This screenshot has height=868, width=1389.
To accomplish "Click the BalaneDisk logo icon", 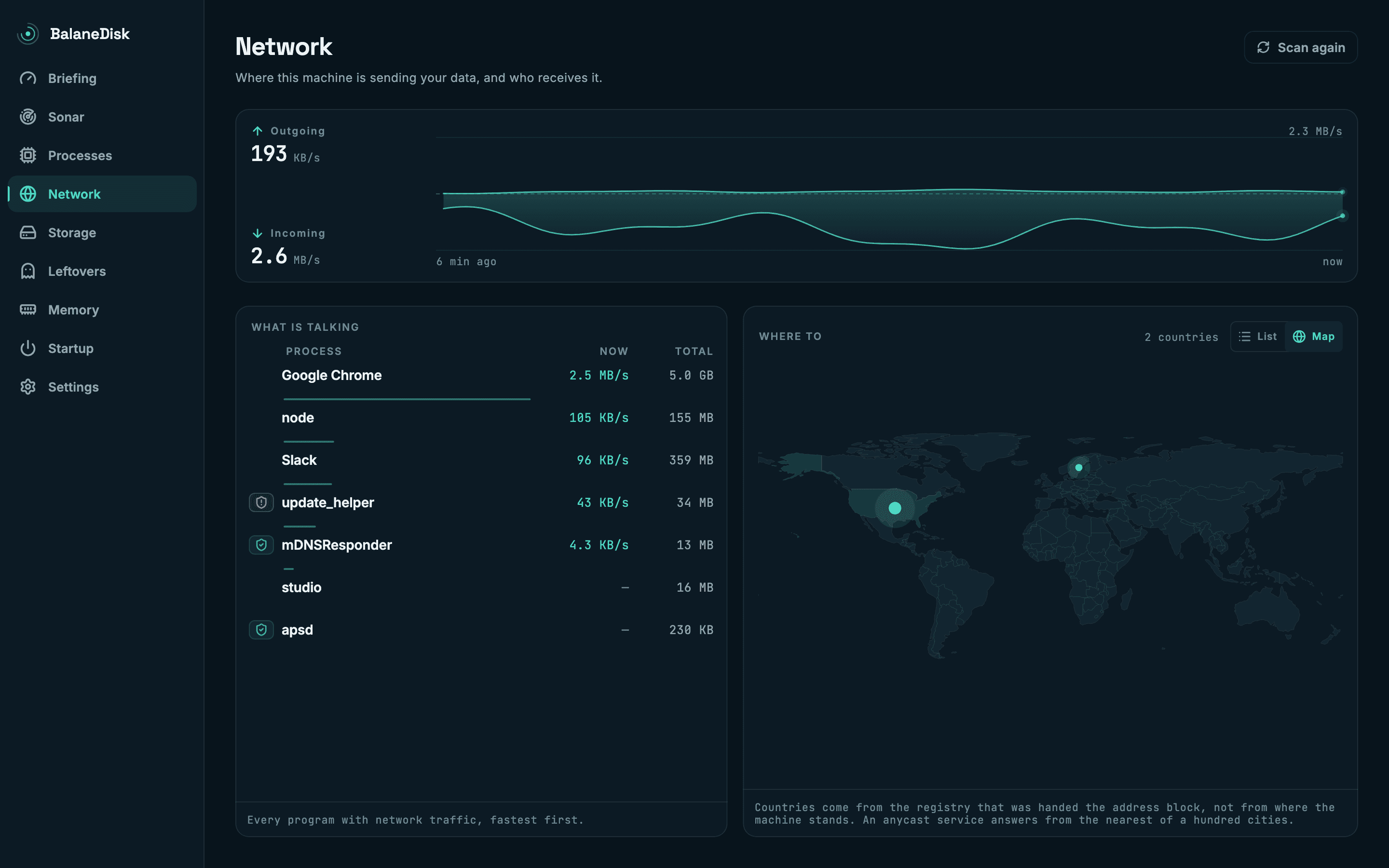I will click(27, 34).
